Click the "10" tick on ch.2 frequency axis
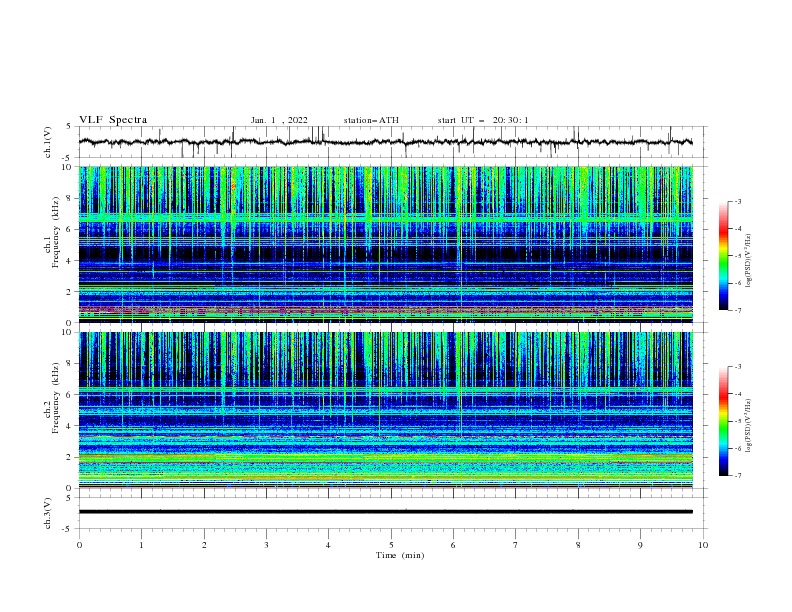The width and height of the screenshot is (792, 612). 68,332
